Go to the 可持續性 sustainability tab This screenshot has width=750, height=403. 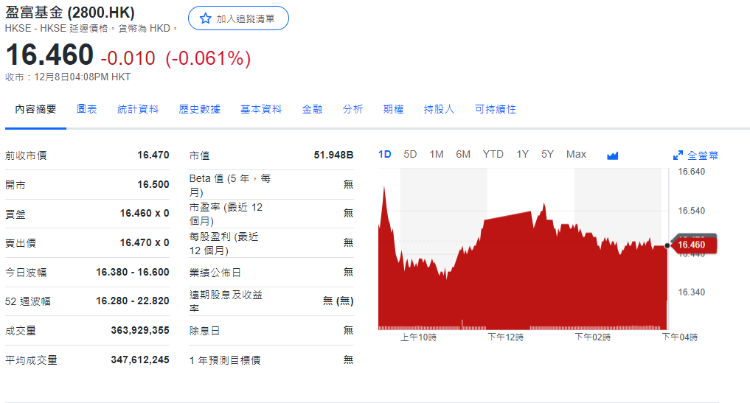pyautogui.click(x=495, y=109)
